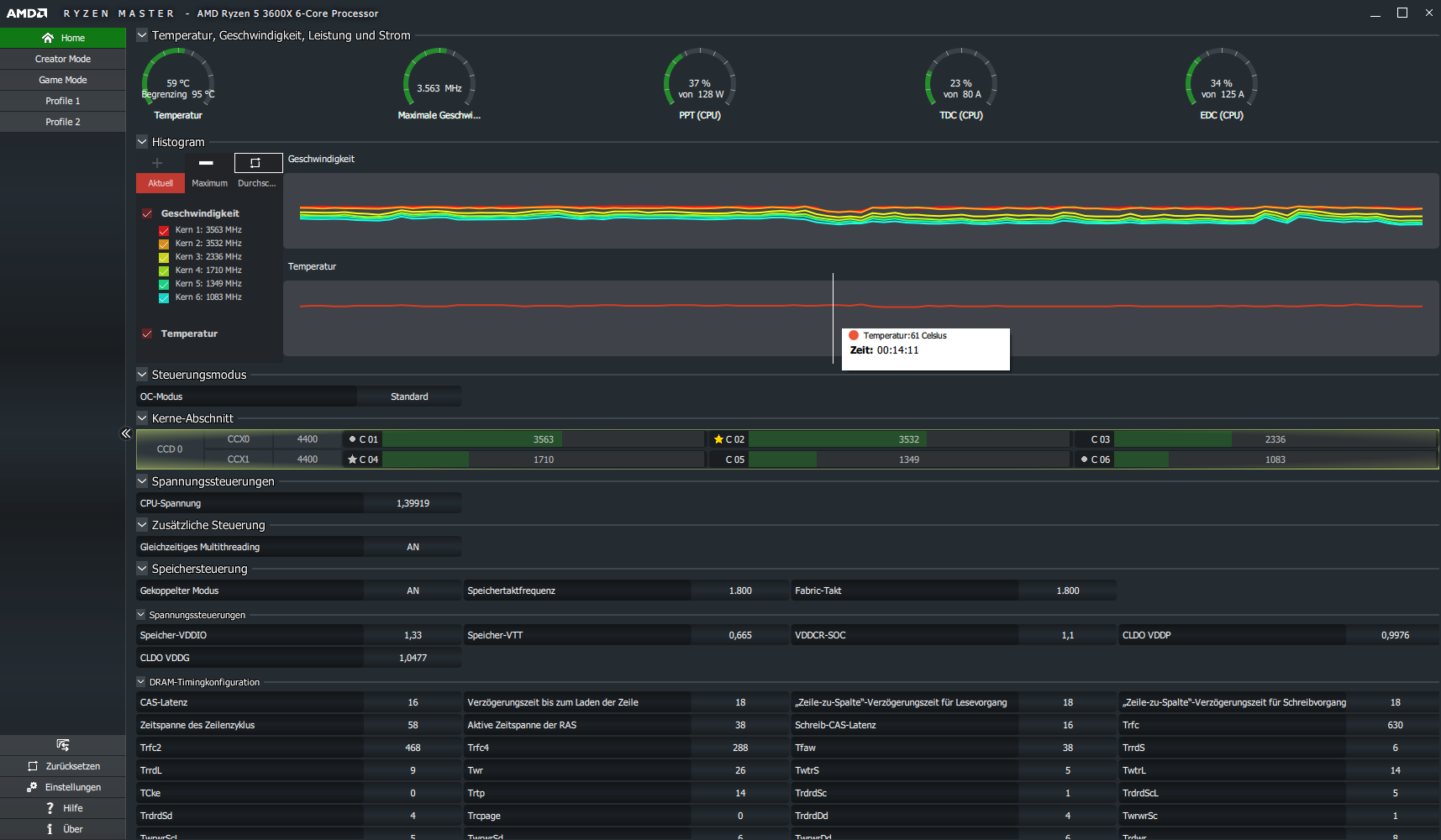Image resolution: width=1441 pixels, height=840 pixels.
Task: Toggle Kern 1 speed checkbox
Action: [164, 230]
